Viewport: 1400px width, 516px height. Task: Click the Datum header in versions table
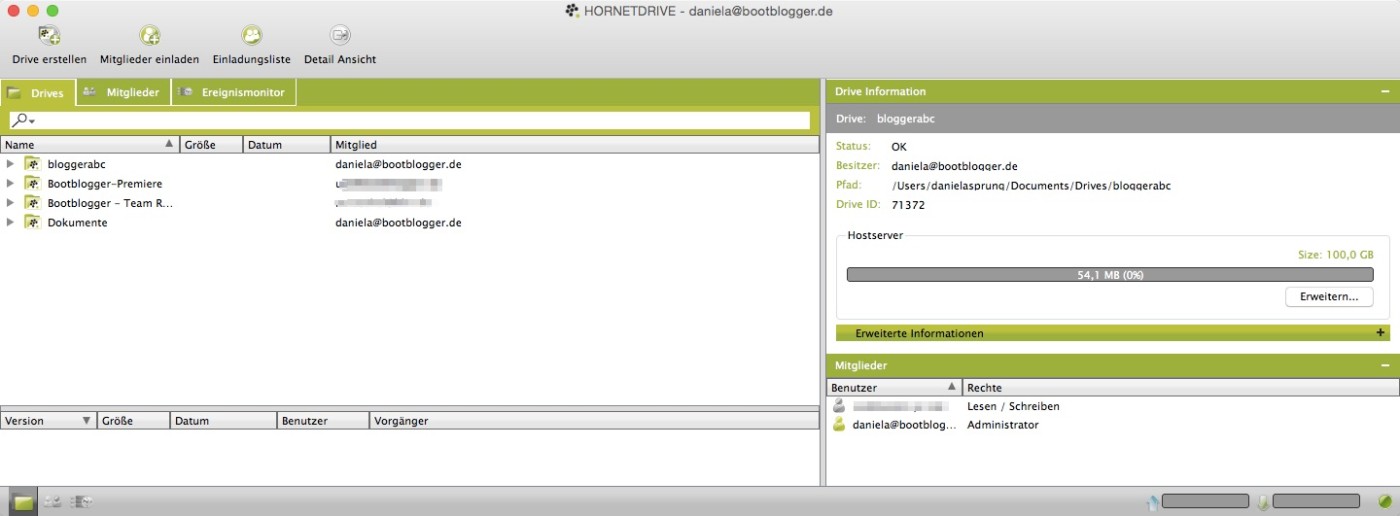point(224,421)
